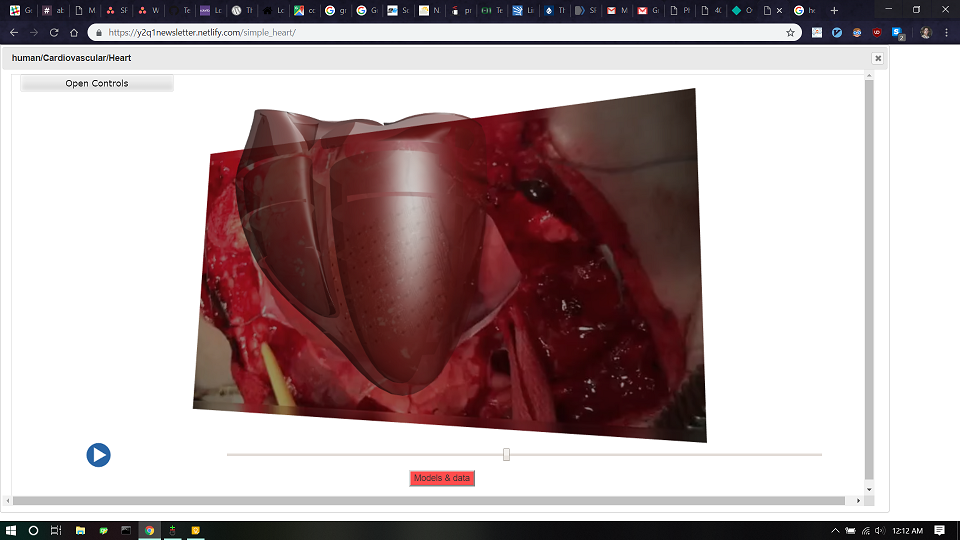Play the heart animation
Screen dimensions: 960x540
pos(99,455)
